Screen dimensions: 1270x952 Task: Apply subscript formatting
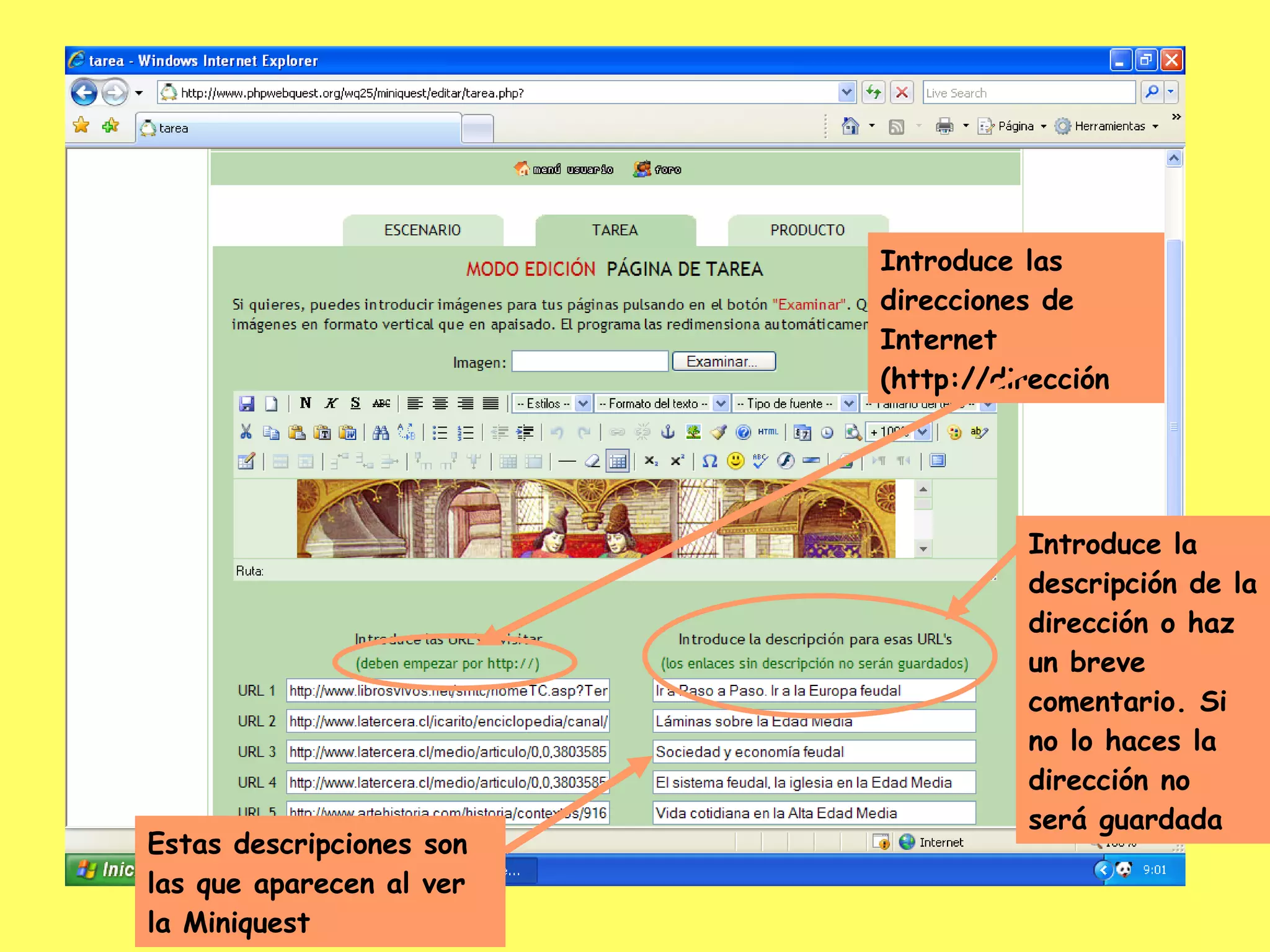point(651,461)
